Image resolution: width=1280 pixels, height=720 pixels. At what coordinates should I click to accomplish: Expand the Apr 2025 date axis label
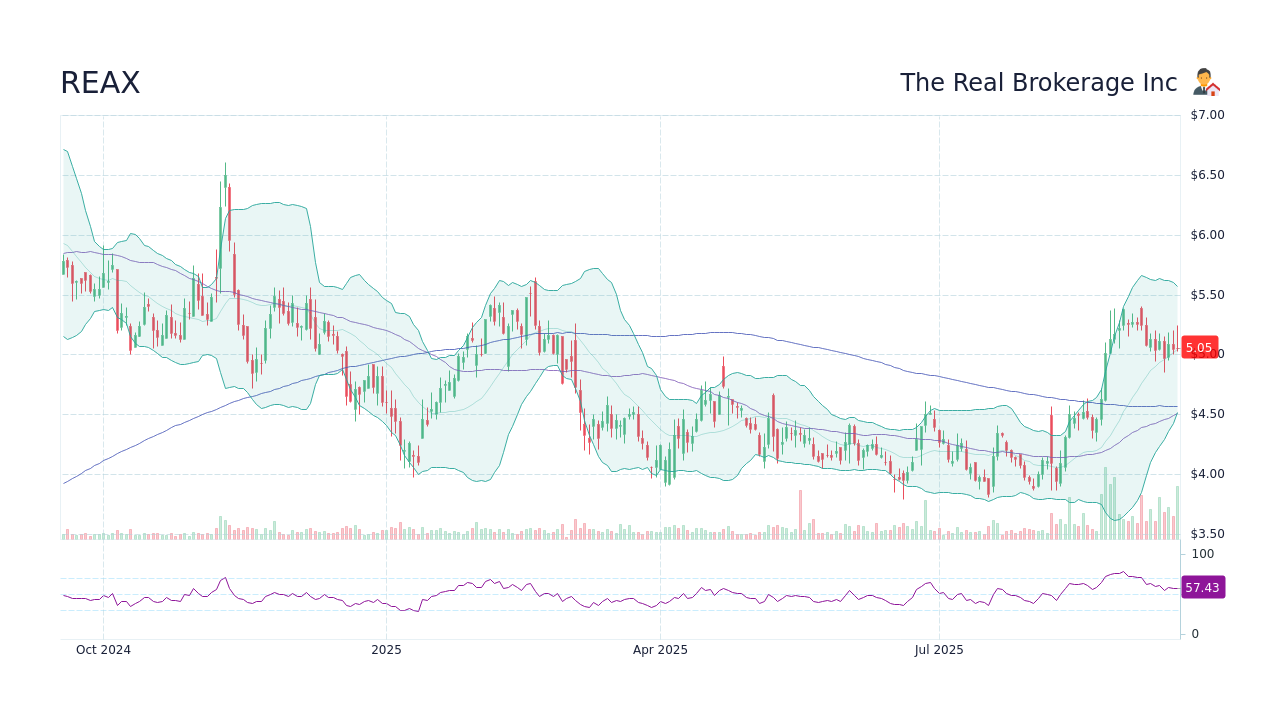661,649
